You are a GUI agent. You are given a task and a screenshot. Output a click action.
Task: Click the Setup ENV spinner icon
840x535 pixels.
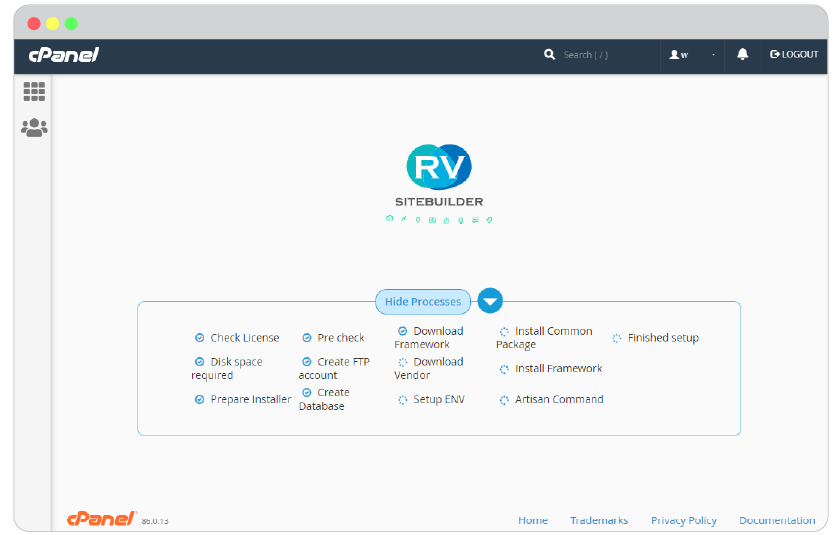[x=403, y=400]
